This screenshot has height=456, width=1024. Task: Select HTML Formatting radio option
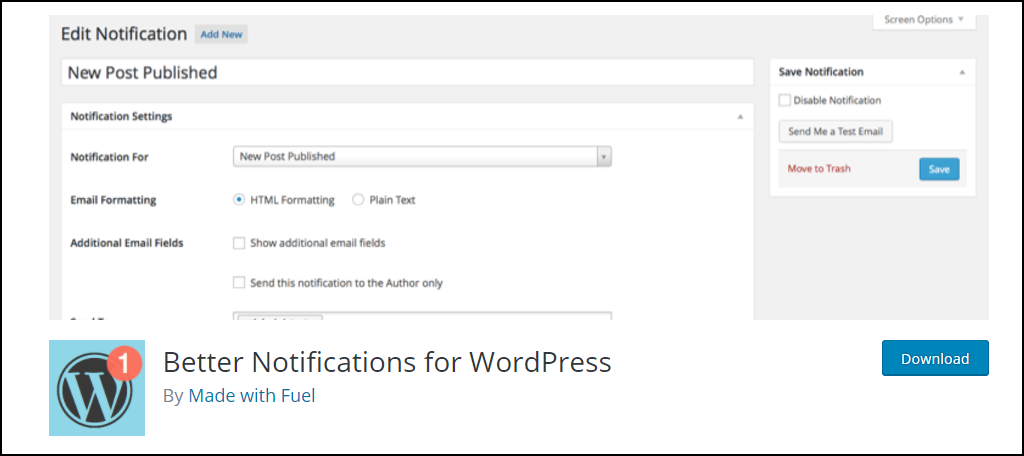coord(239,200)
